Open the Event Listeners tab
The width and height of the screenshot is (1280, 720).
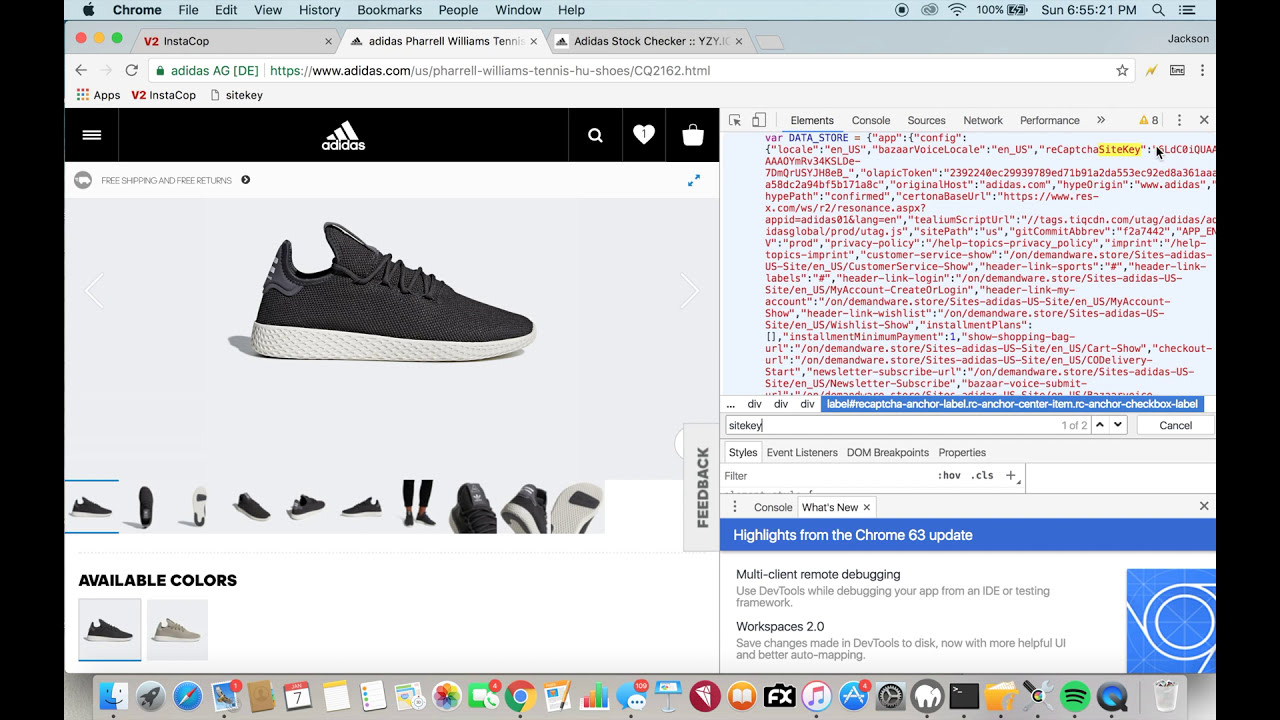pyautogui.click(x=802, y=452)
